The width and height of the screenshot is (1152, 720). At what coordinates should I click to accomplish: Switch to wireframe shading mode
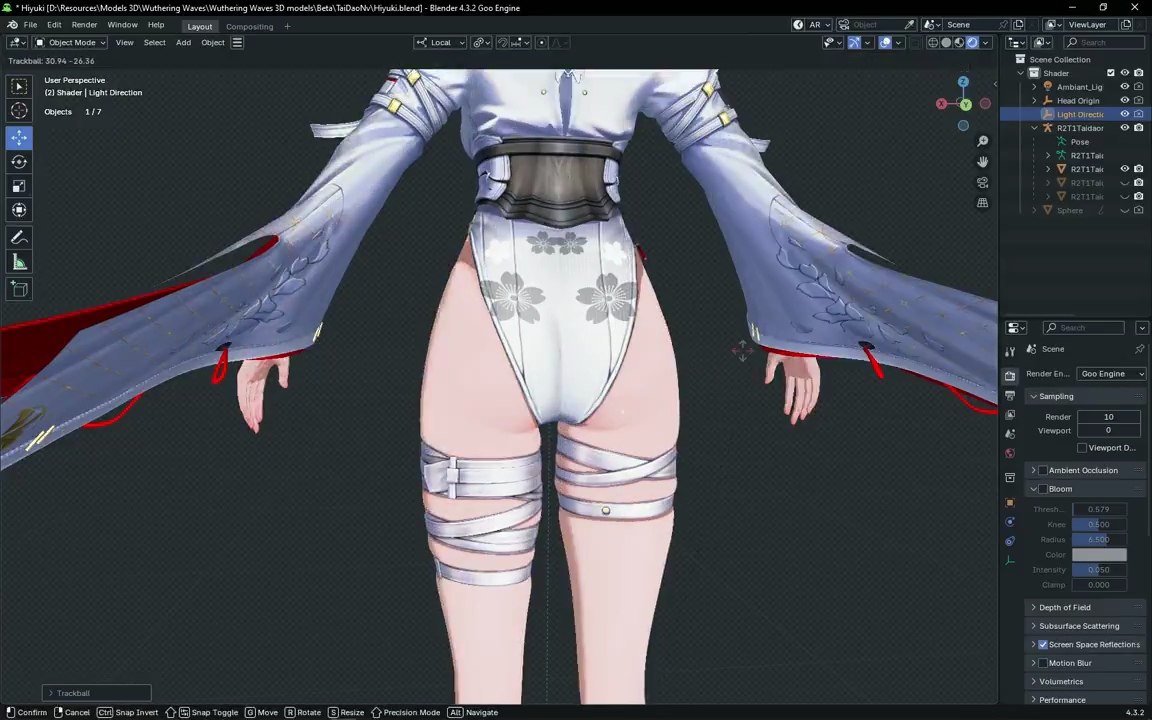(x=933, y=43)
